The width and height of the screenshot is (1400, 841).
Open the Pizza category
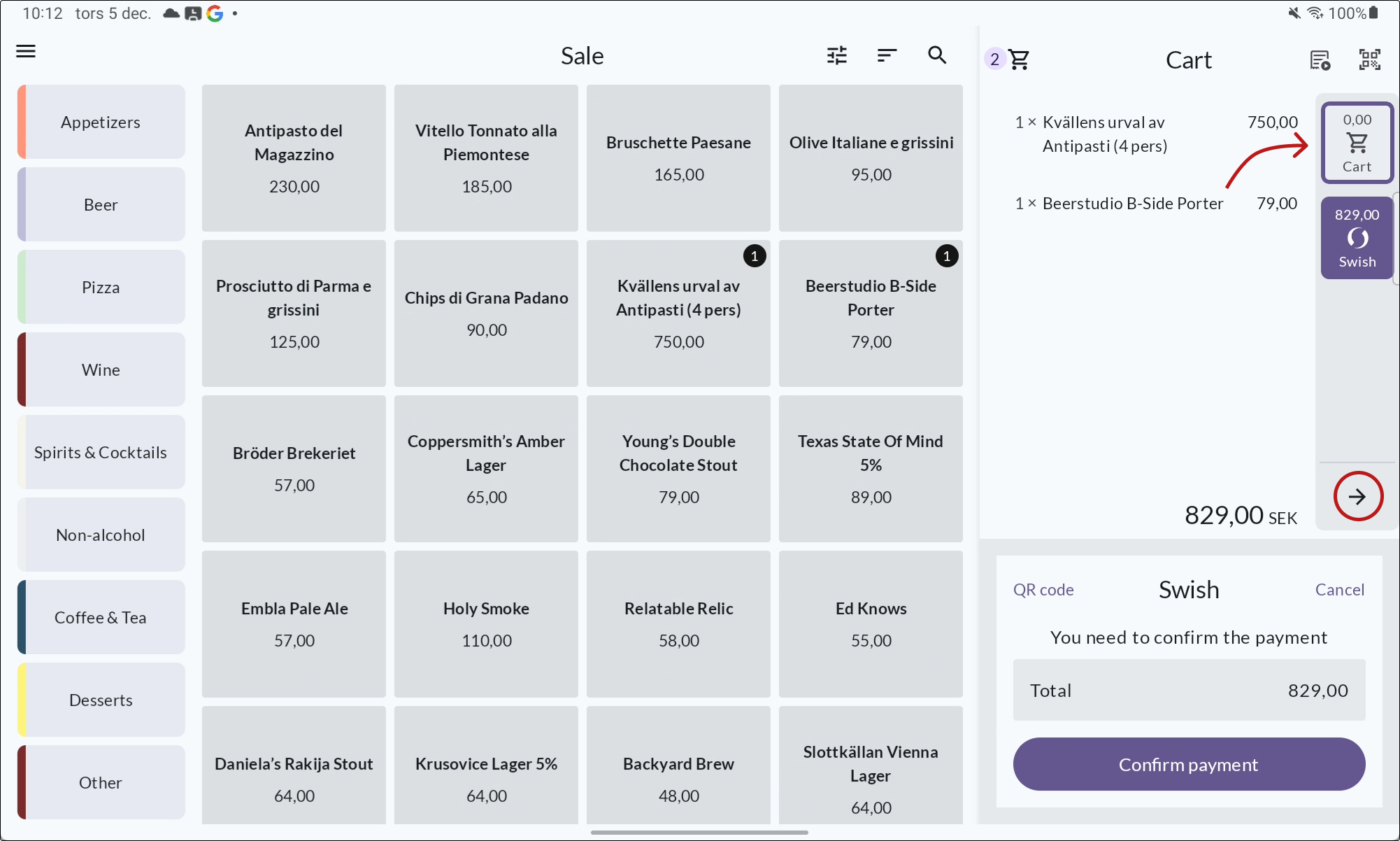(101, 287)
